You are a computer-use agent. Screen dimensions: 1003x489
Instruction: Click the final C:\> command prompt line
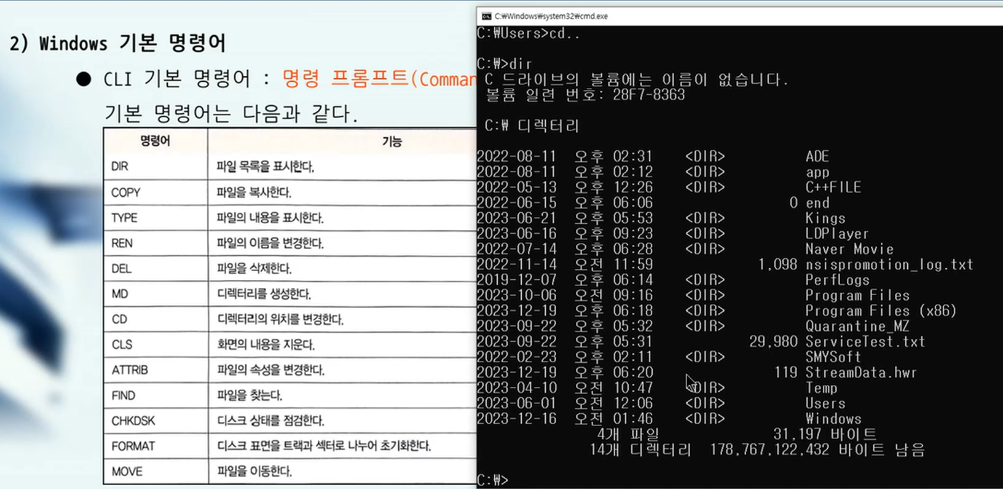point(493,479)
